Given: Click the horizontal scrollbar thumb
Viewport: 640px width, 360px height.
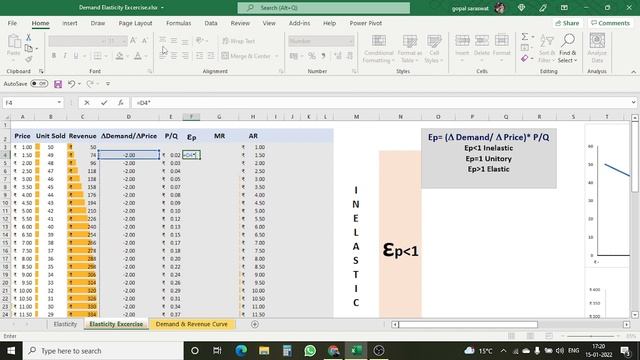Looking at the screenshot, I should click(468, 324).
